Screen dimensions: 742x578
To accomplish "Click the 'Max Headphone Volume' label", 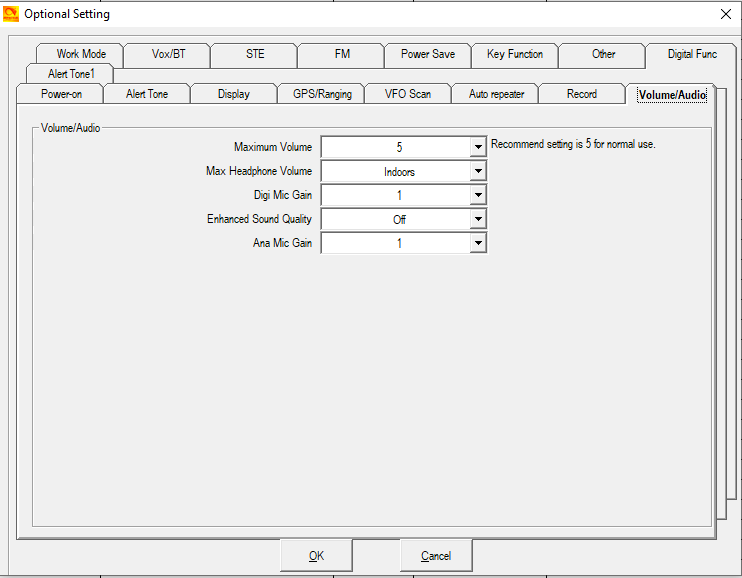I will [259, 171].
